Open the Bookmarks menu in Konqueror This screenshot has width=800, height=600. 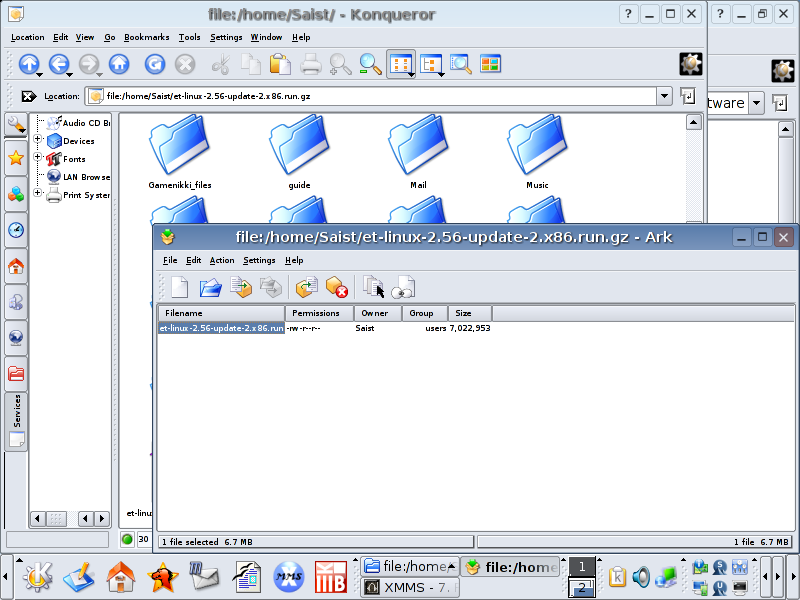click(147, 37)
